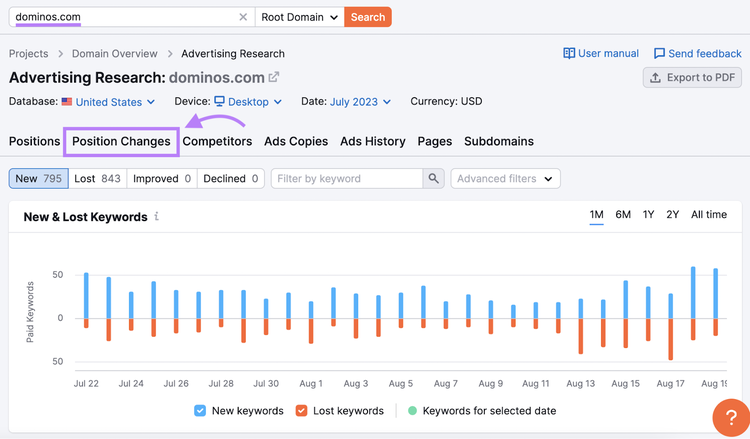Viewport: 750px width, 439px height.
Task: Toggle the New keywords checkbox
Action: click(200, 411)
